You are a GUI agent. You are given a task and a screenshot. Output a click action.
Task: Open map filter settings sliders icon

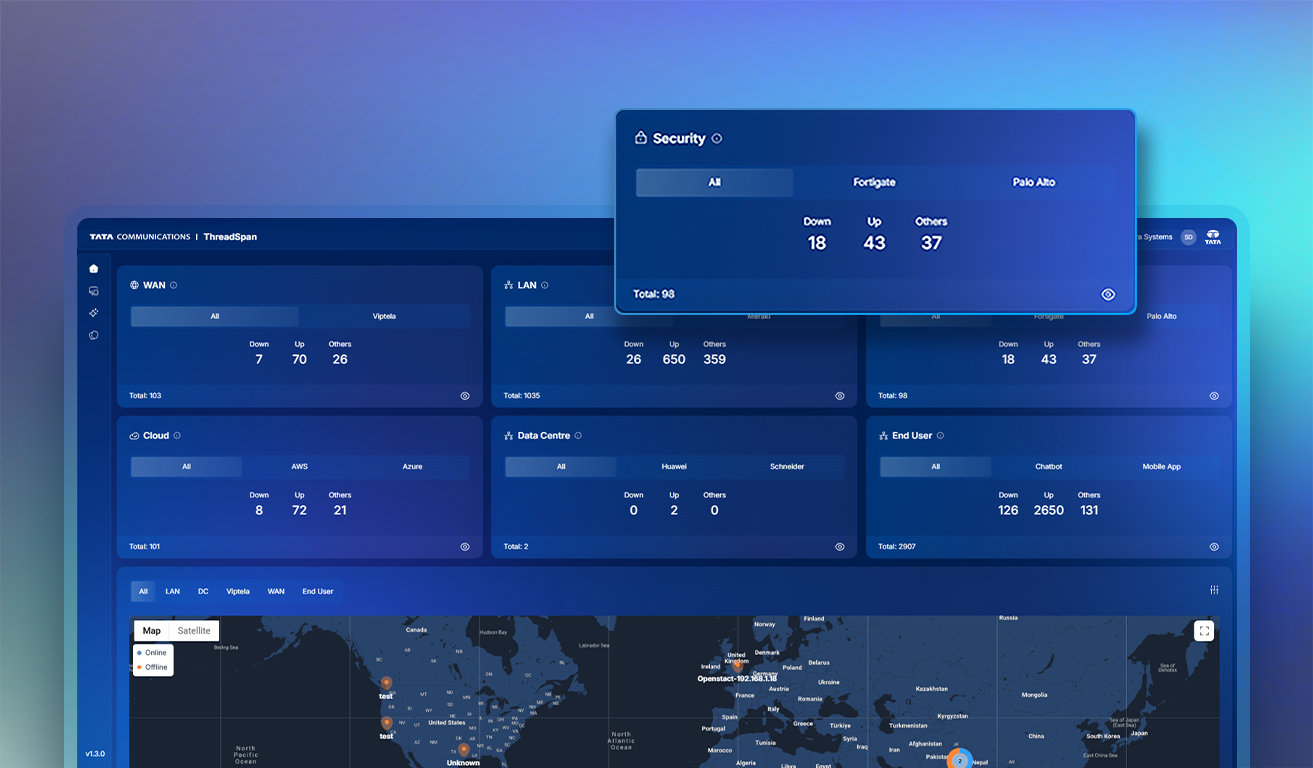[1214, 590]
